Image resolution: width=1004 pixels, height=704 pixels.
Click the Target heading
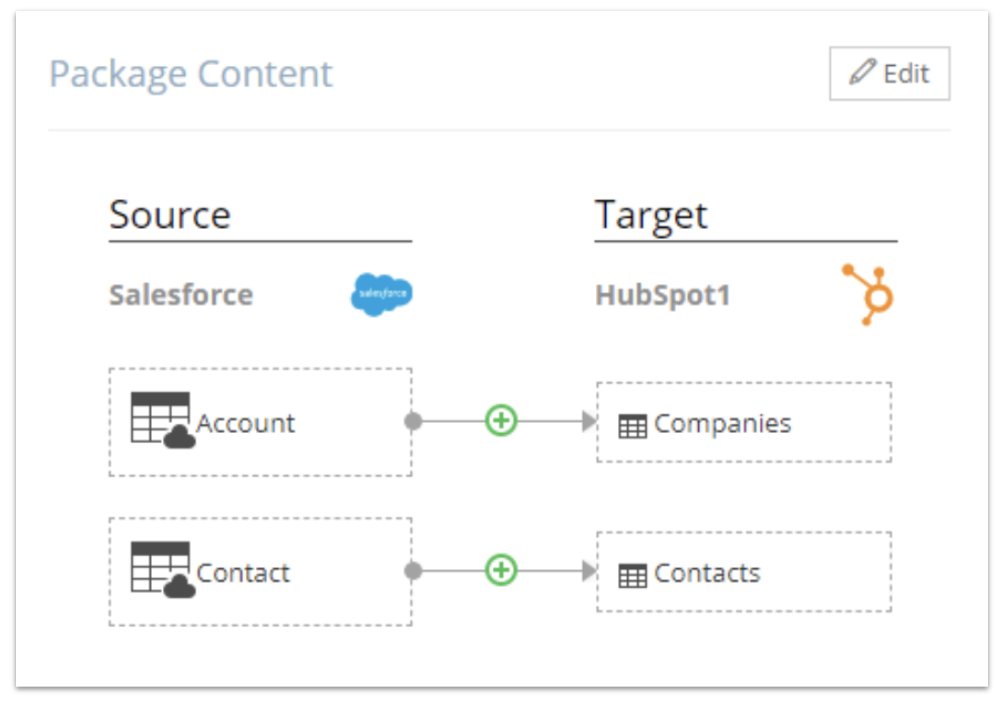click(651, 215)
